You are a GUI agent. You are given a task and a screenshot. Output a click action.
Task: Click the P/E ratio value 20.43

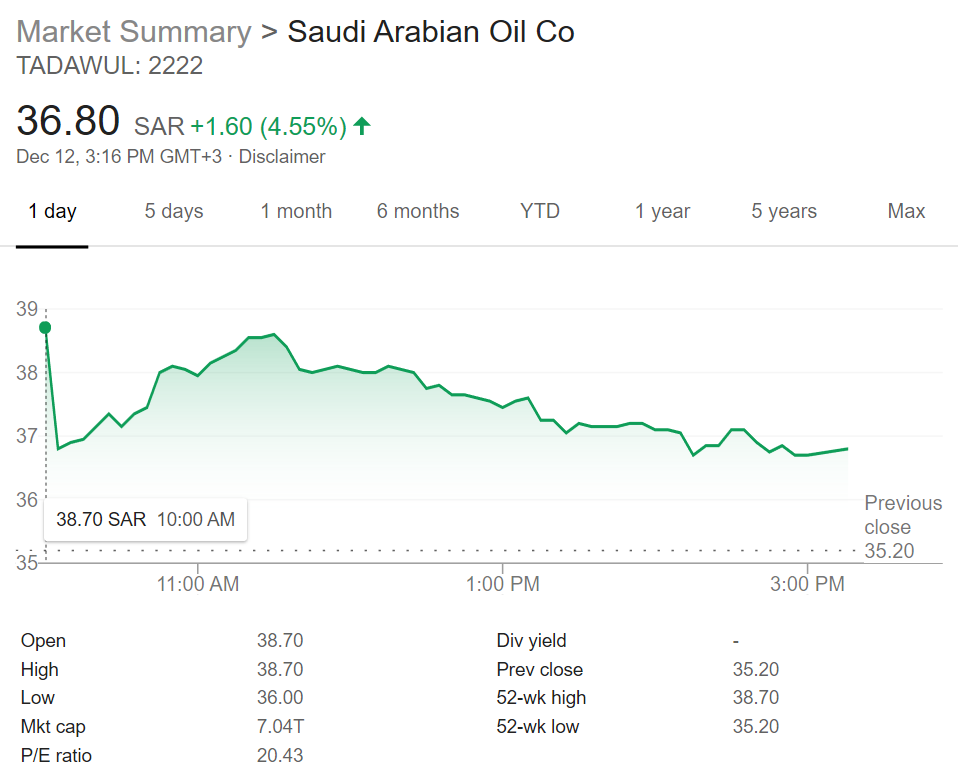(x=280, y=755)
